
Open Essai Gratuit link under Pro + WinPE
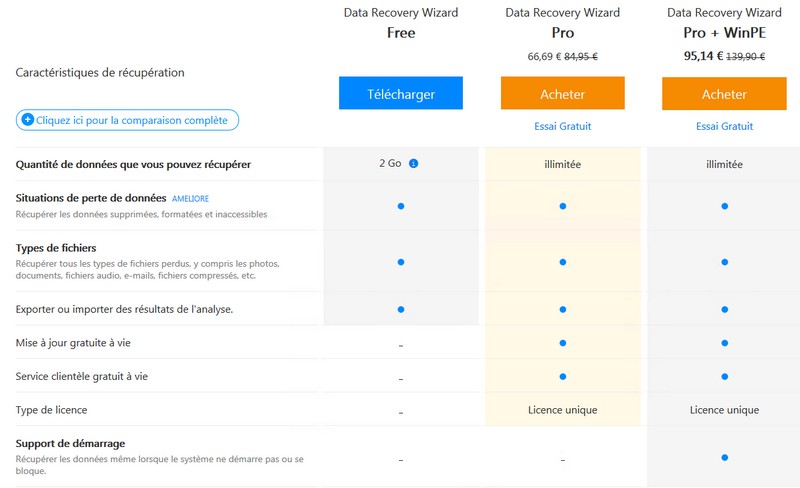pyautogui.click(x=724, y=127)
